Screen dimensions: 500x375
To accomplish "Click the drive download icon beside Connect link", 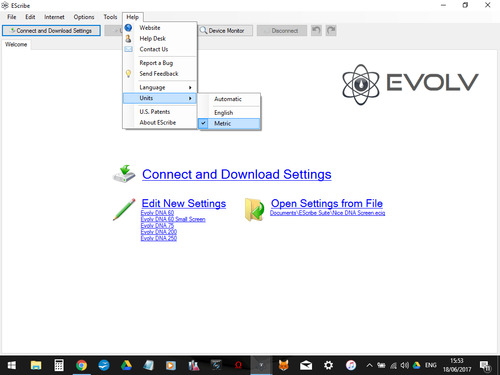I will click(x=124, y=174).
